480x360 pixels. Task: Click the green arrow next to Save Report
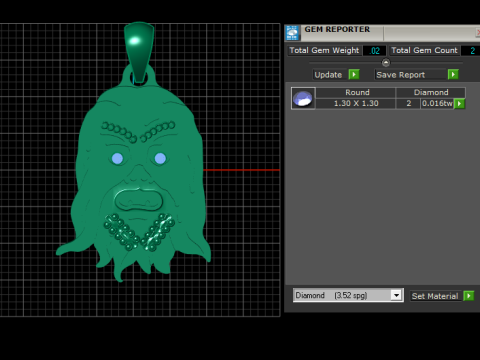[x=453, y=74]
